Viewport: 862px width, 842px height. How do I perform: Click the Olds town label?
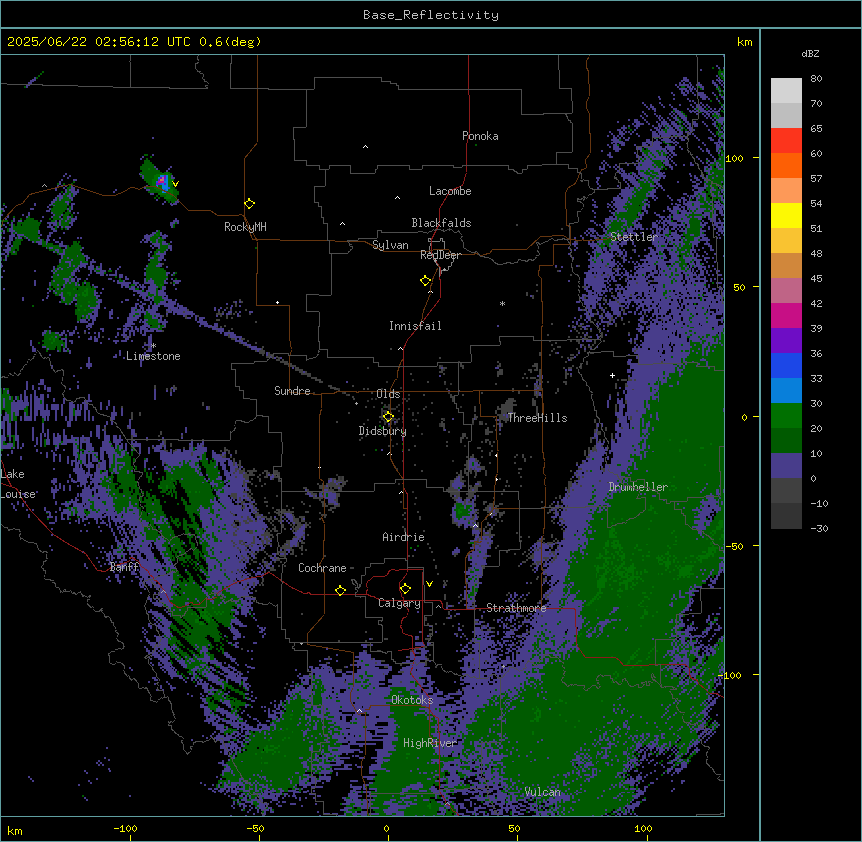coord(388,394)
